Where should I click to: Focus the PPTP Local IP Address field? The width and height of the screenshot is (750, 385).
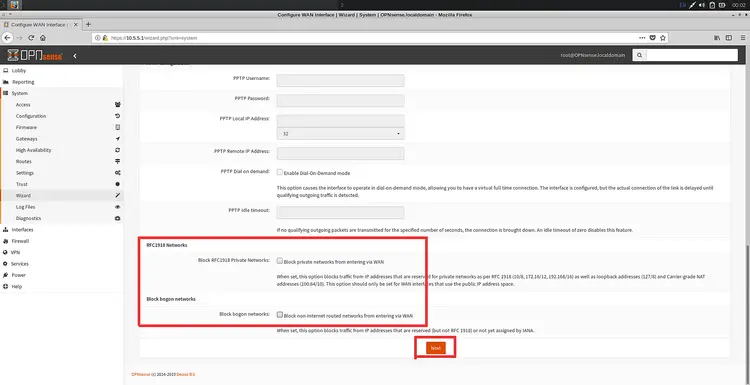[x=341, y=121]
